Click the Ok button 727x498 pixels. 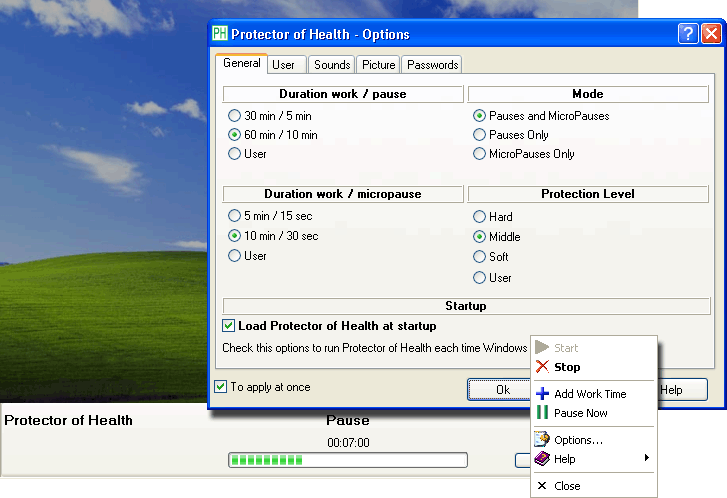coord(499,389)
